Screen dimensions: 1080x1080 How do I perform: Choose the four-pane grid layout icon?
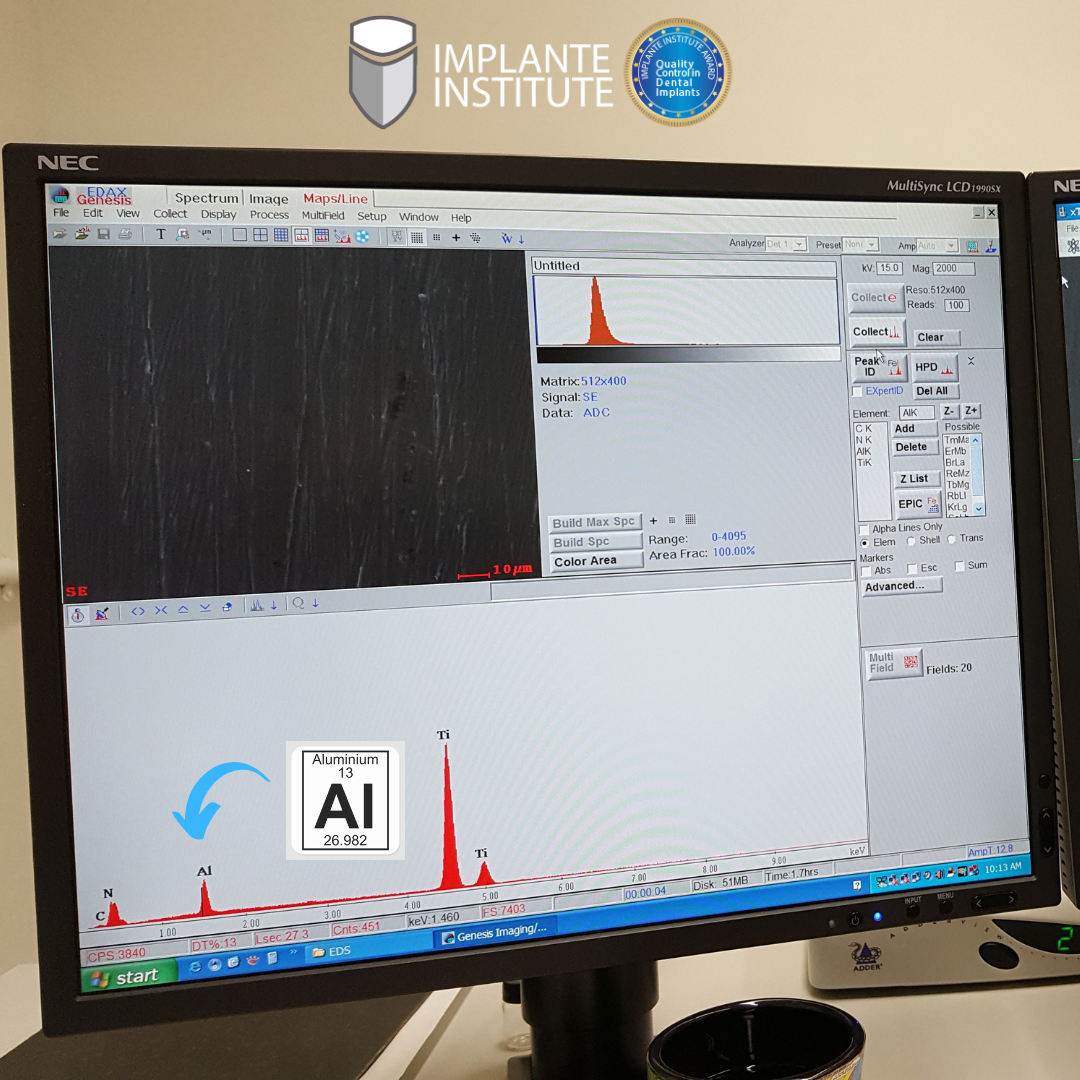pos(260,236)
